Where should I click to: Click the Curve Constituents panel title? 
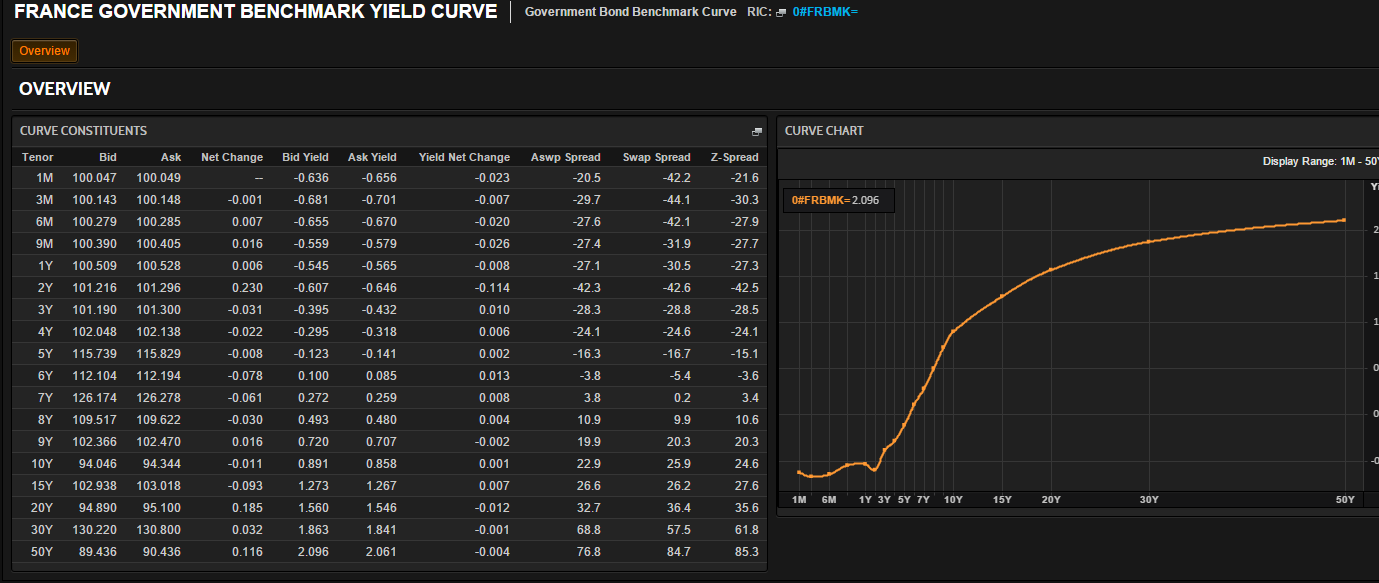pos(84,131)
